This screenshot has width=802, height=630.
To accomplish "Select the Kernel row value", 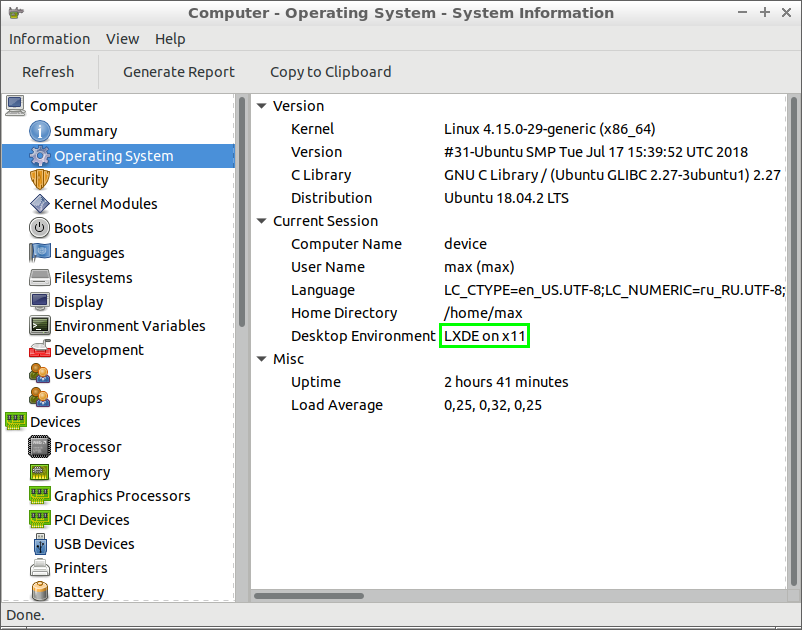I will (x=549, y=129).
